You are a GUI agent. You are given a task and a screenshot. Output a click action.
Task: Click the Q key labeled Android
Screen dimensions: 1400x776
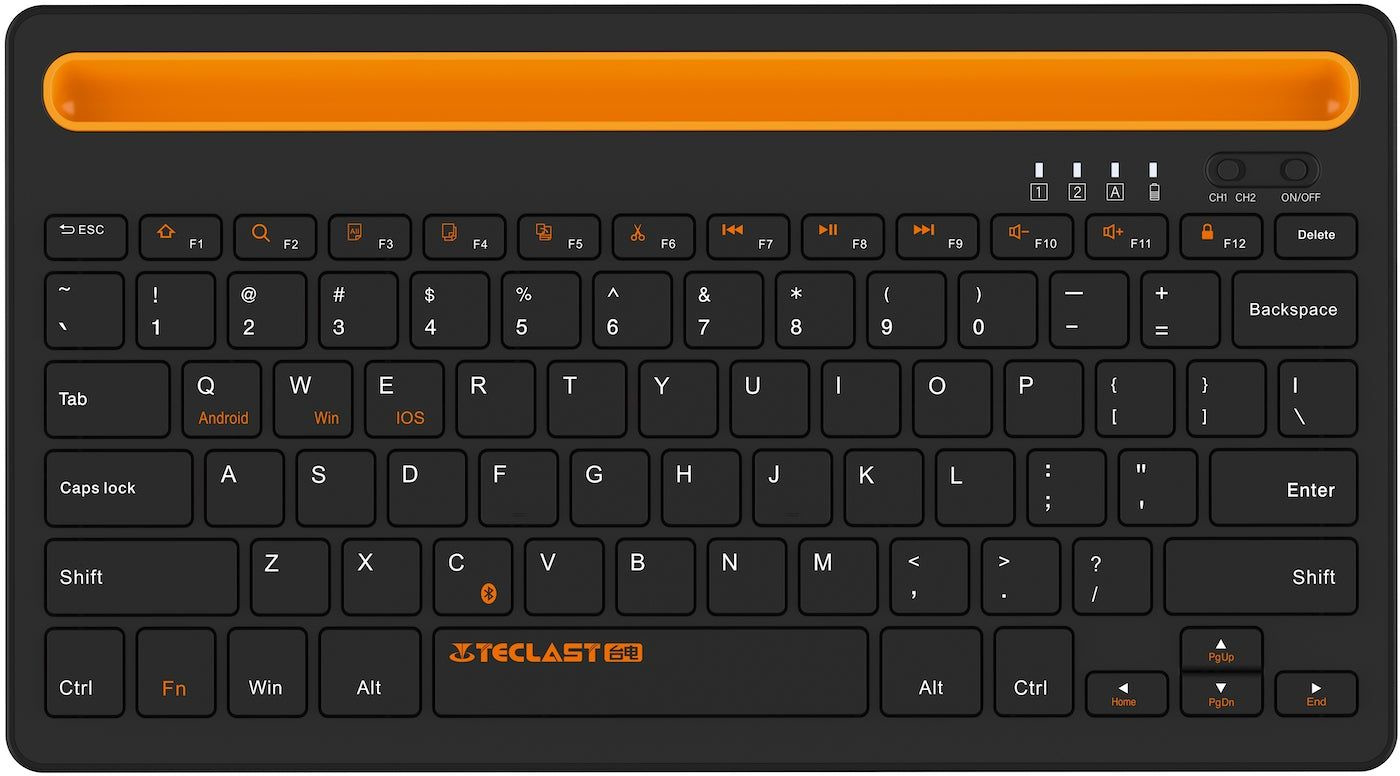tap(221, 399)
